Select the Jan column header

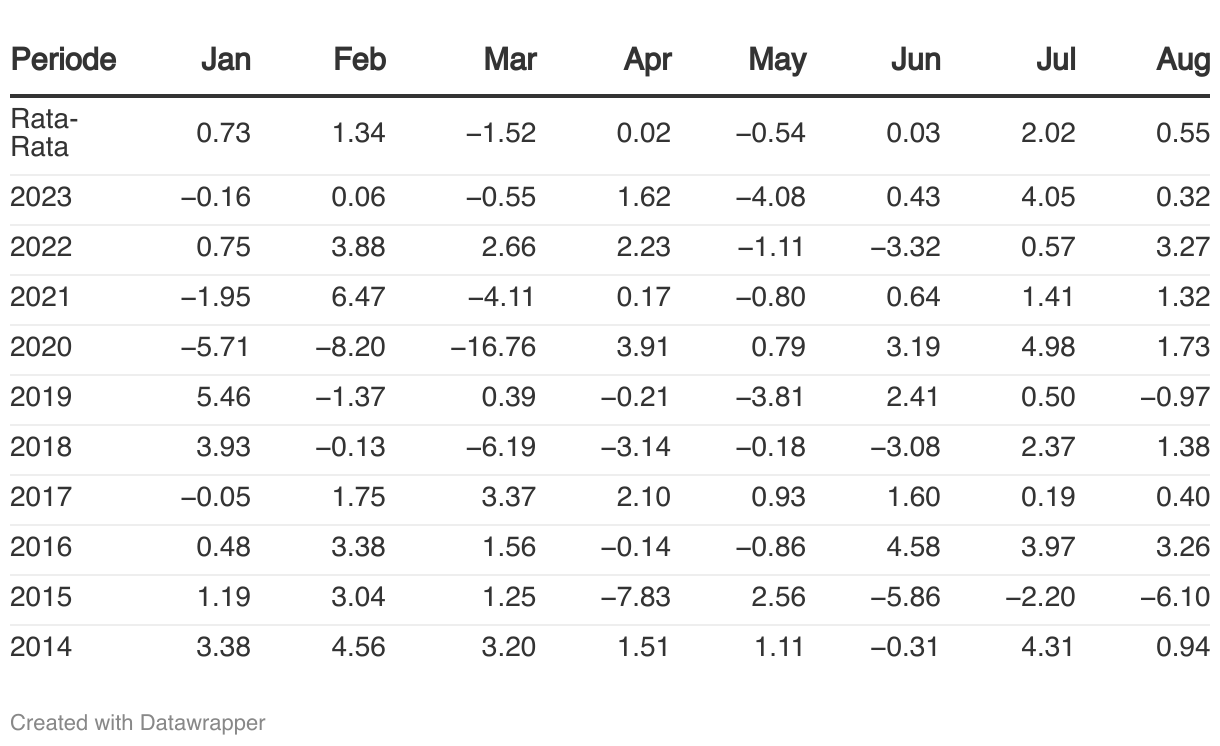(225, 60)
